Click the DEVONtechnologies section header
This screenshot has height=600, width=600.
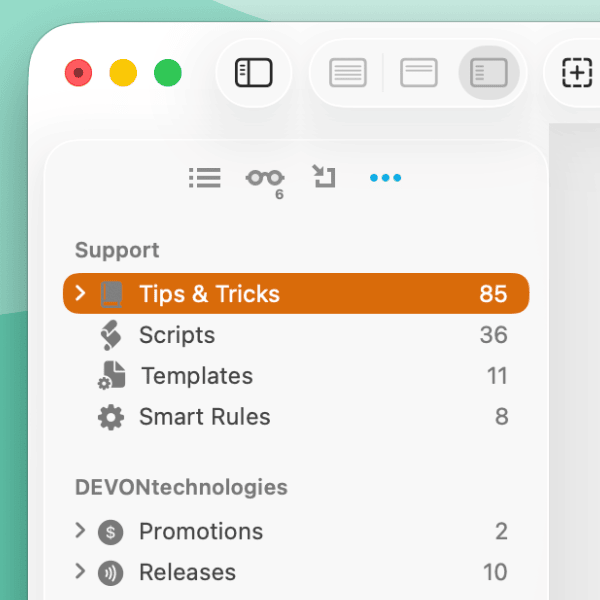pyautogui.click(x=181, y=487)
